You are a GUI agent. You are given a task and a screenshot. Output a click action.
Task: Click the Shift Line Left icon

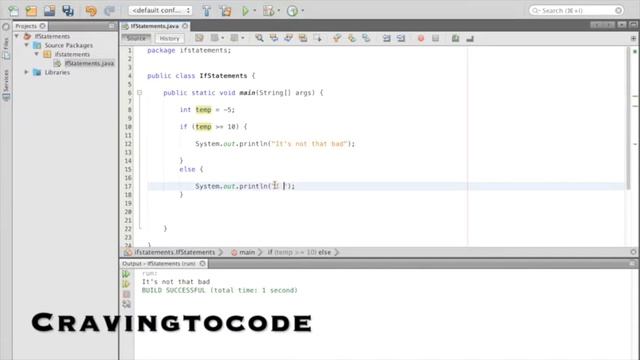(386, 38)
